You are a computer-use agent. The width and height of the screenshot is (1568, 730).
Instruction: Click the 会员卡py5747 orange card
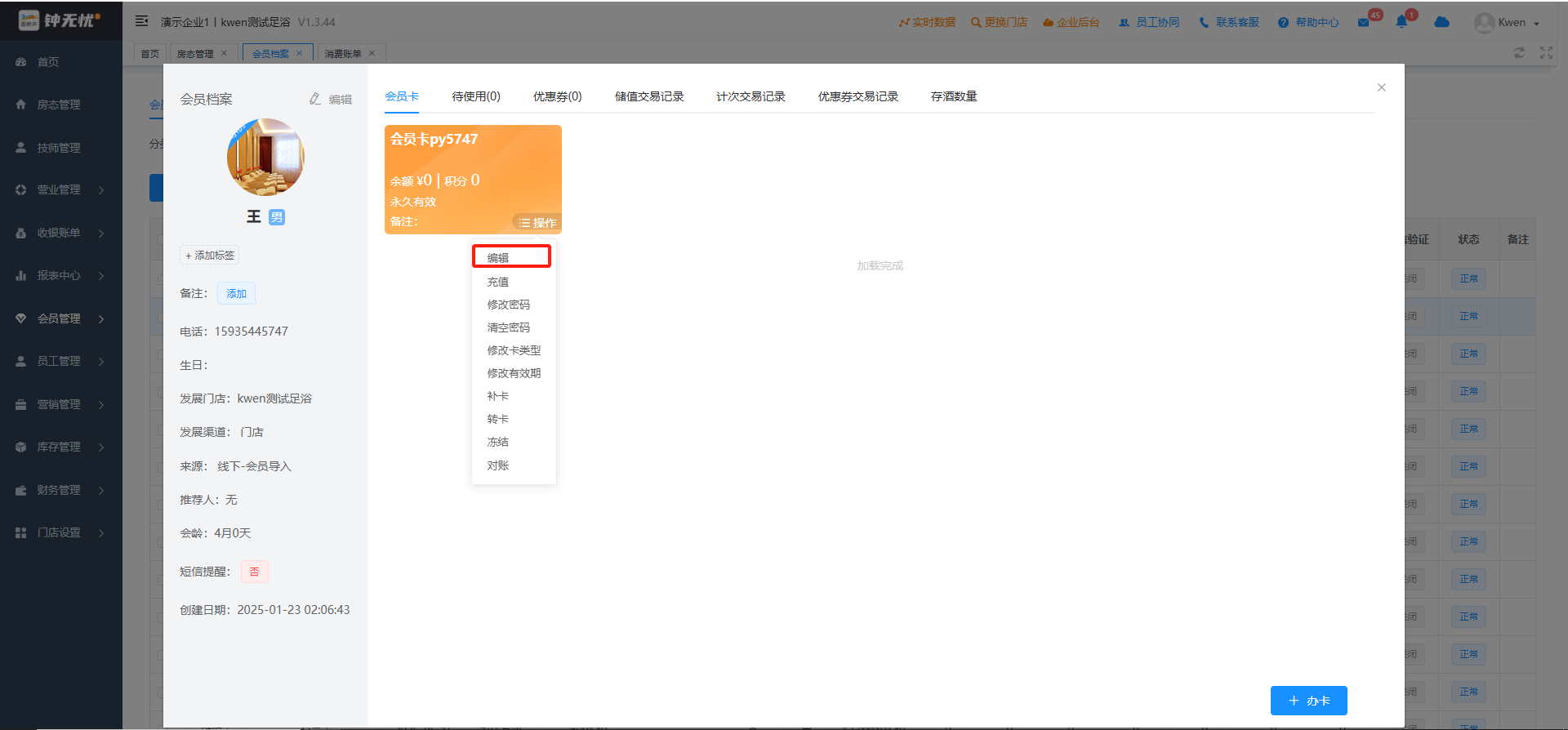pos(473,180)
